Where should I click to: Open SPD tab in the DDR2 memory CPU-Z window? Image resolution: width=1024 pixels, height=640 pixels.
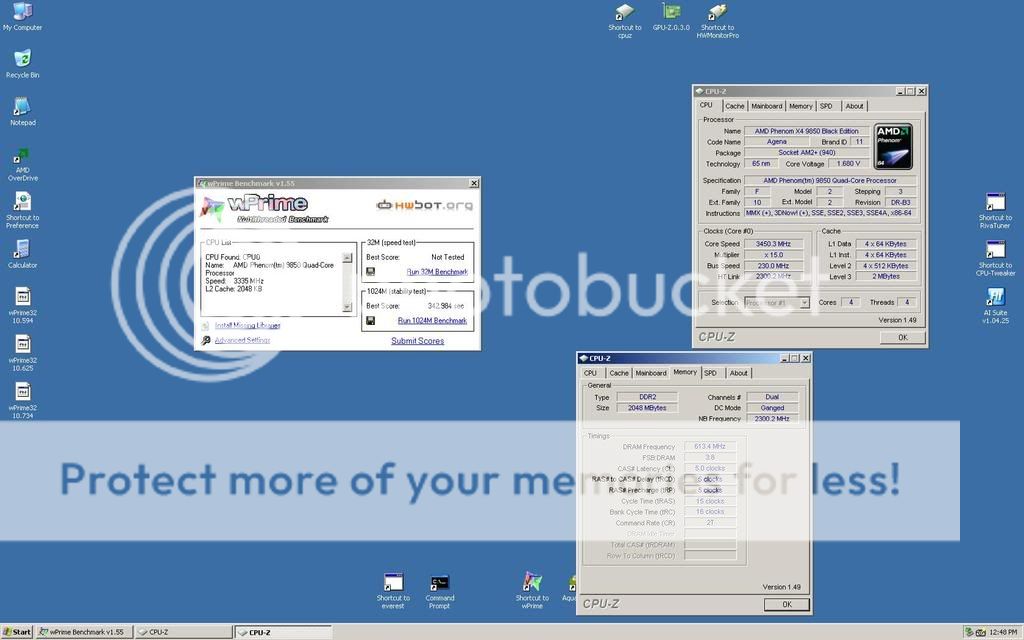point(711,373)
